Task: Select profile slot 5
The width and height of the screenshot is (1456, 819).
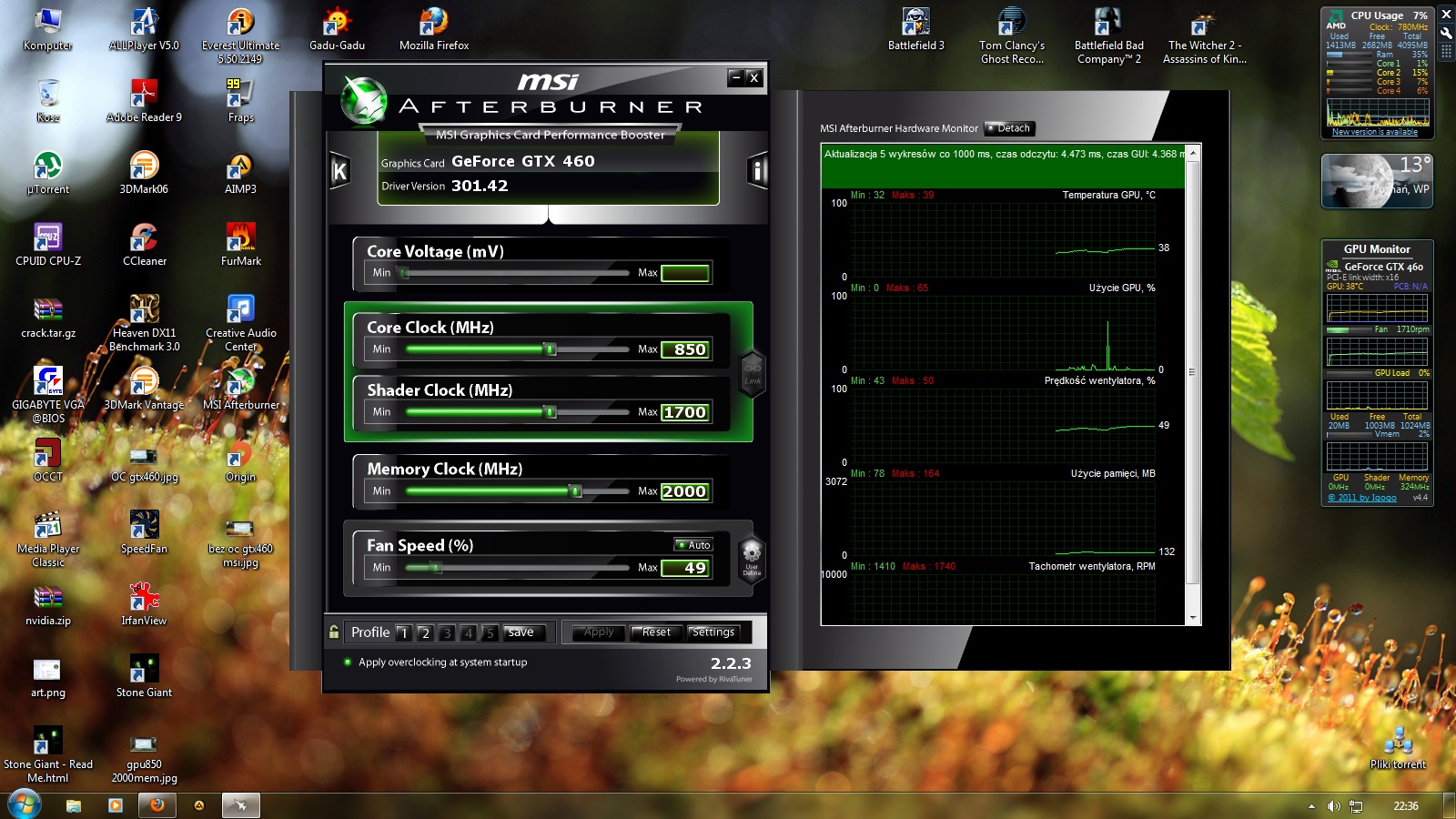Action: click(x=490, y=632)
